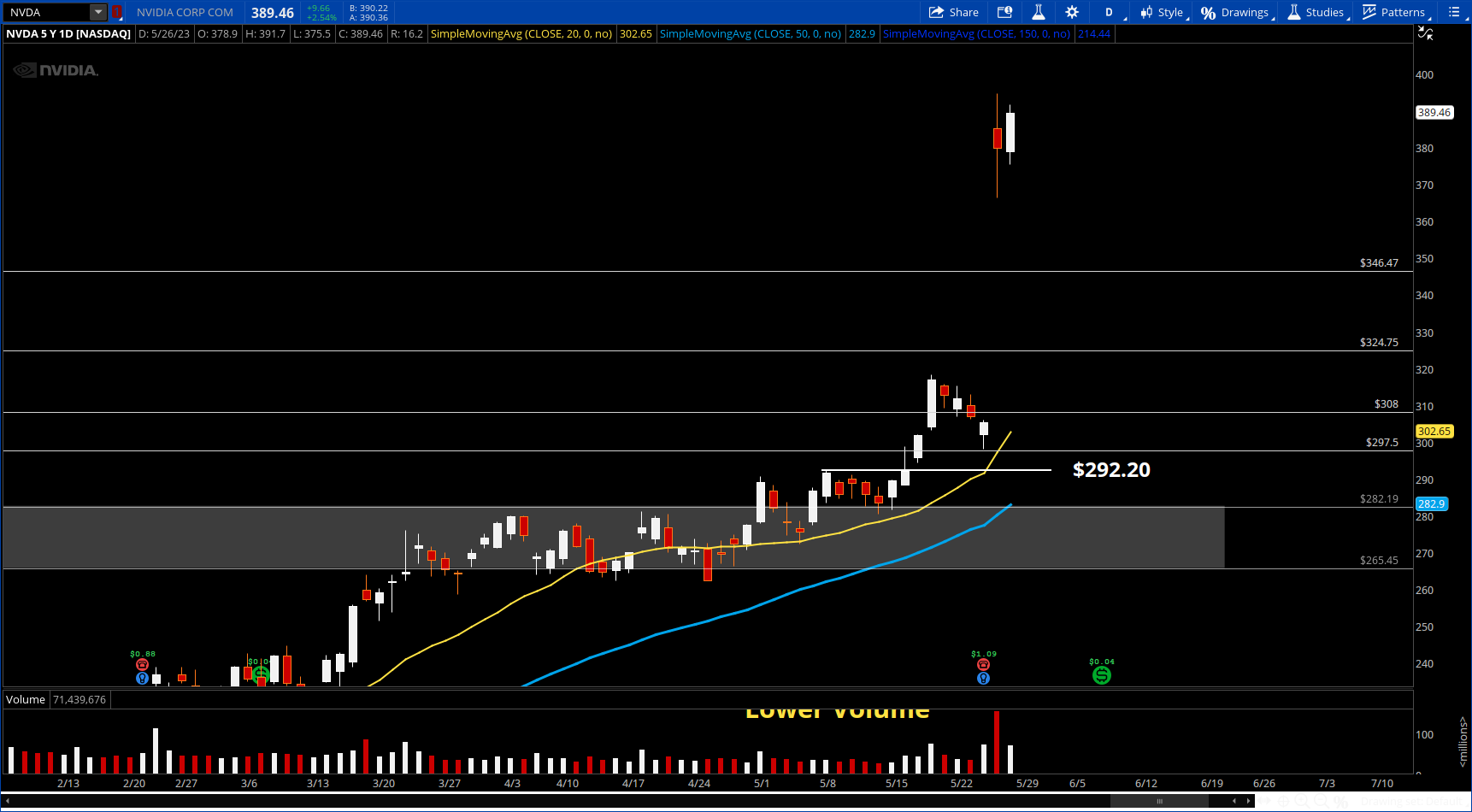This screenshot has width=1472, height=812.
Task: Click the NVDA 5 Y 1D chart title
Action: (68, 34)
